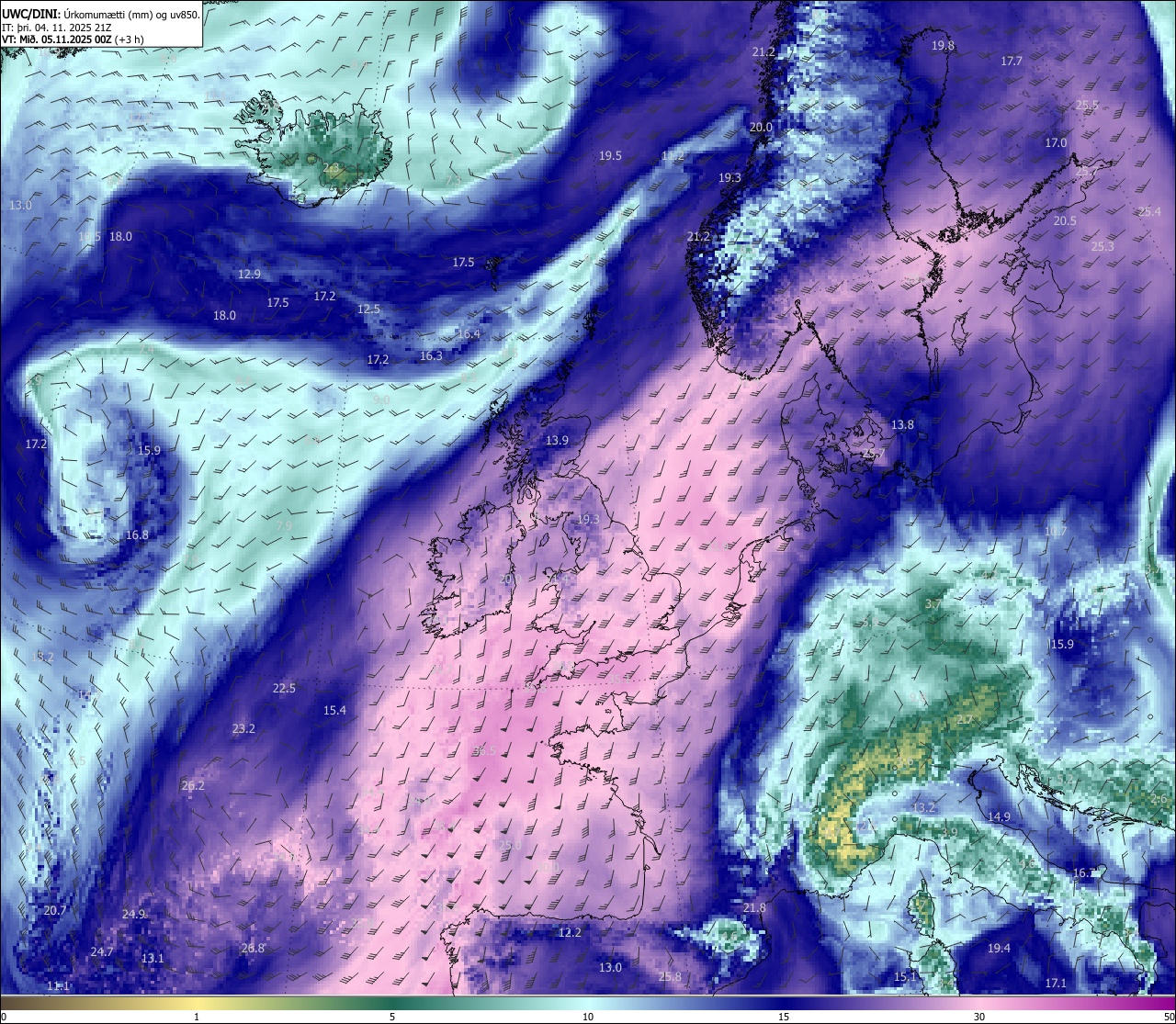
Task: Click the 12.9 value label
Action: [249, 274]
